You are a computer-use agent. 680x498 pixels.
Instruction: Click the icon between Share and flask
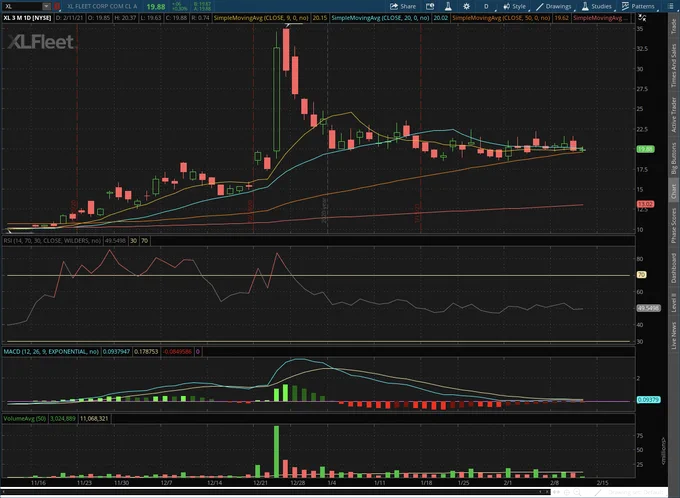pos(430,6)
